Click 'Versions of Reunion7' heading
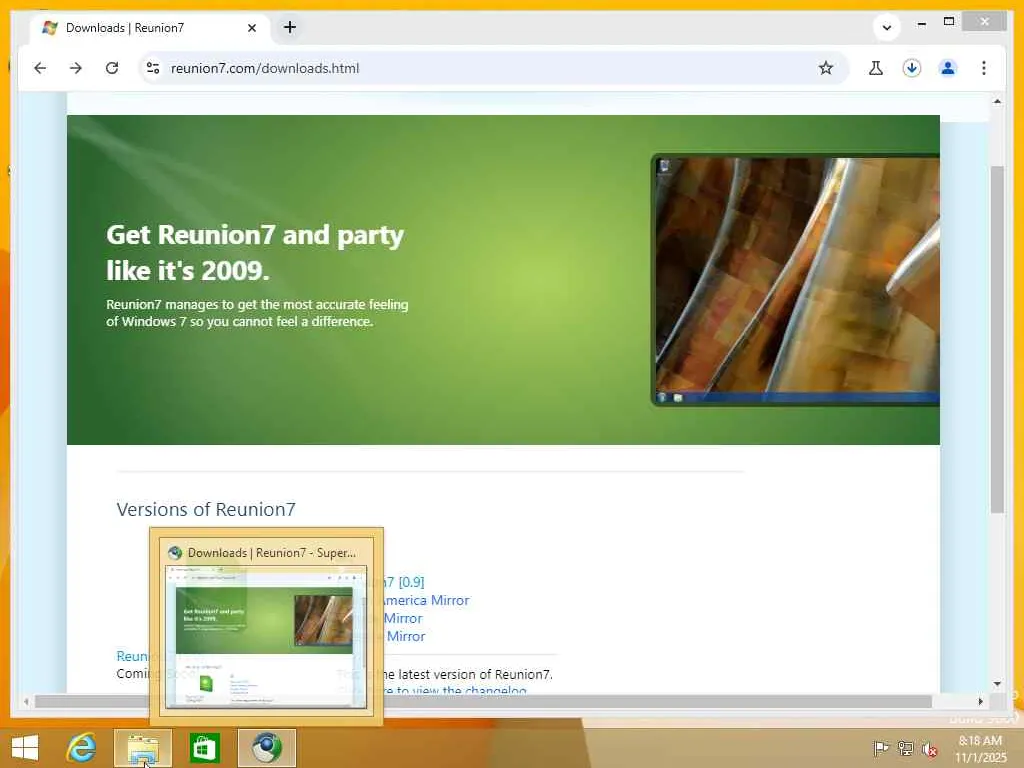1024x768 pixels. 206,509
